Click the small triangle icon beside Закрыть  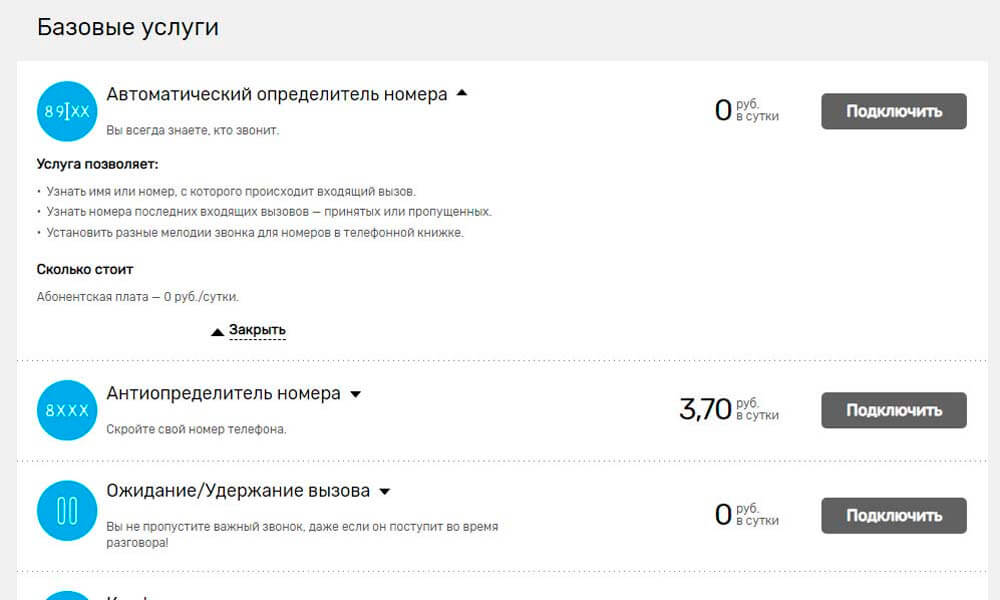click(217, 332)
